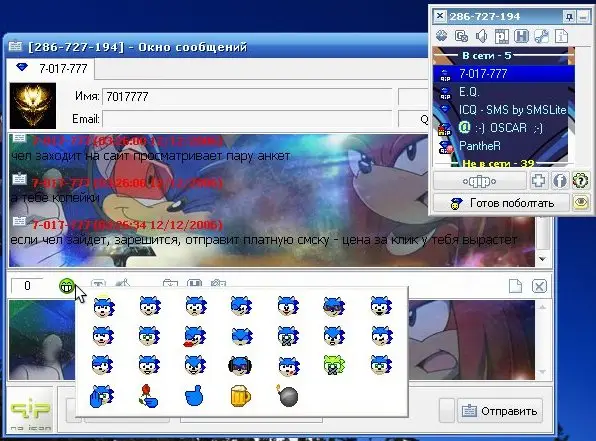Insert the winking Sonic smiley
The height and width of the screenshot is (441, 596).
[x=242, y=306]
